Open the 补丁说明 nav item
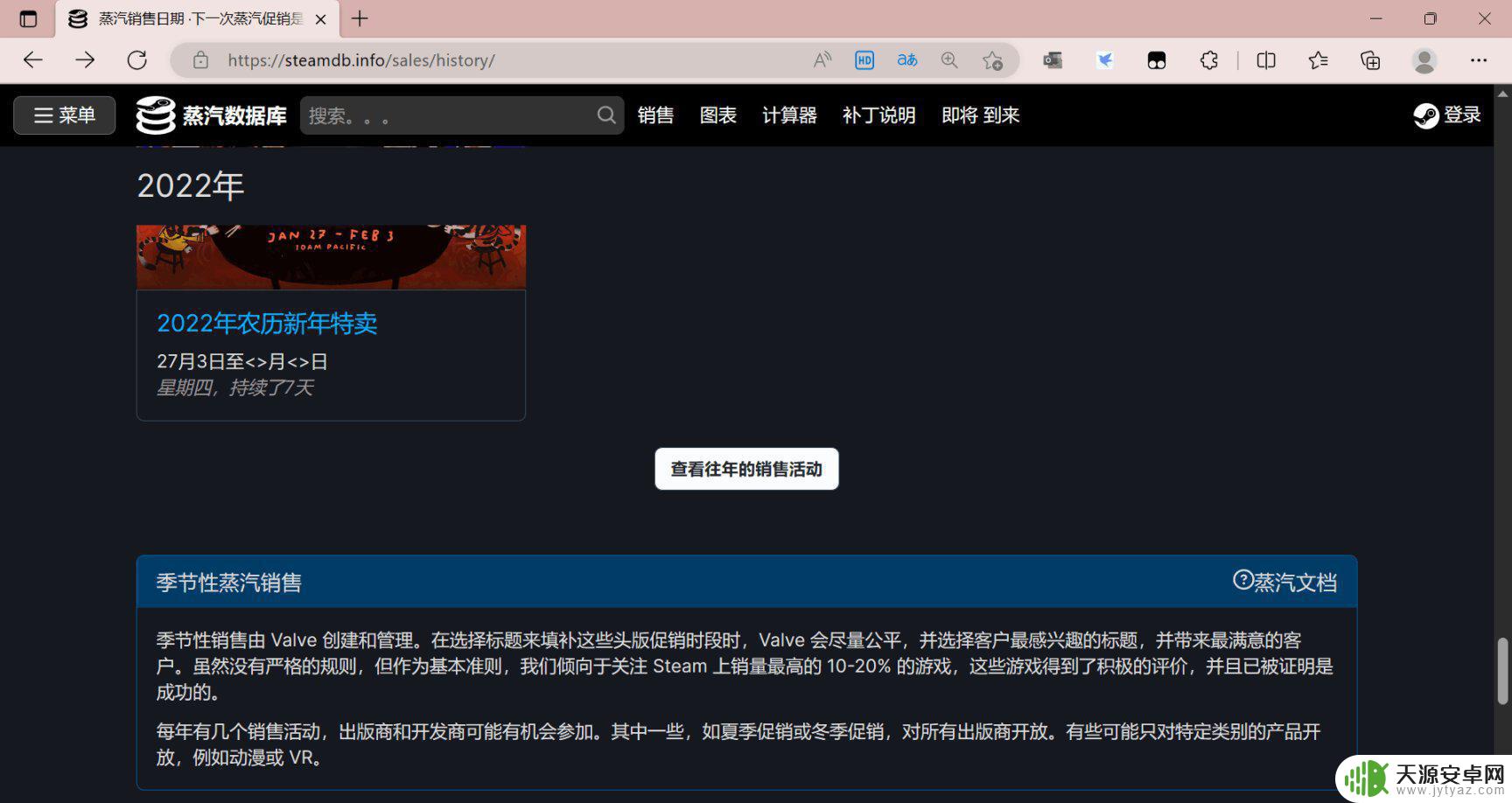The image size is (1512, 803). (878, 115)
